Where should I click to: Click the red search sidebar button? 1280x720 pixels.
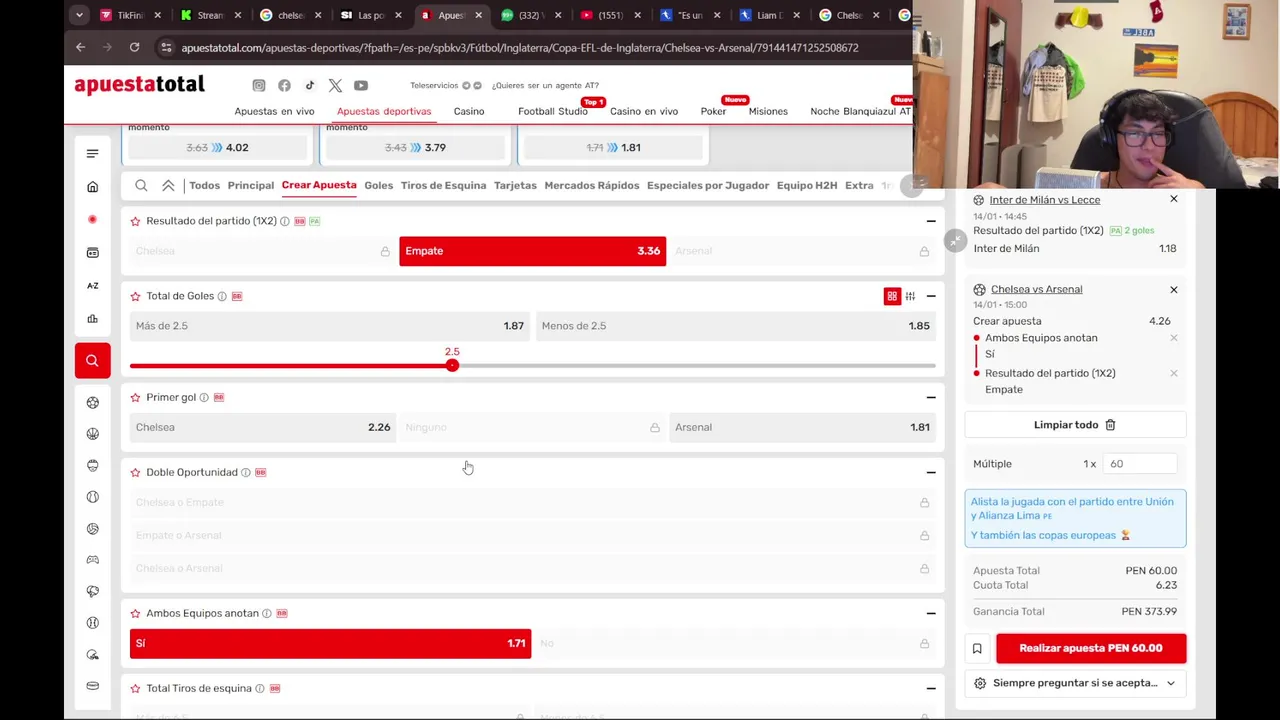92,360
